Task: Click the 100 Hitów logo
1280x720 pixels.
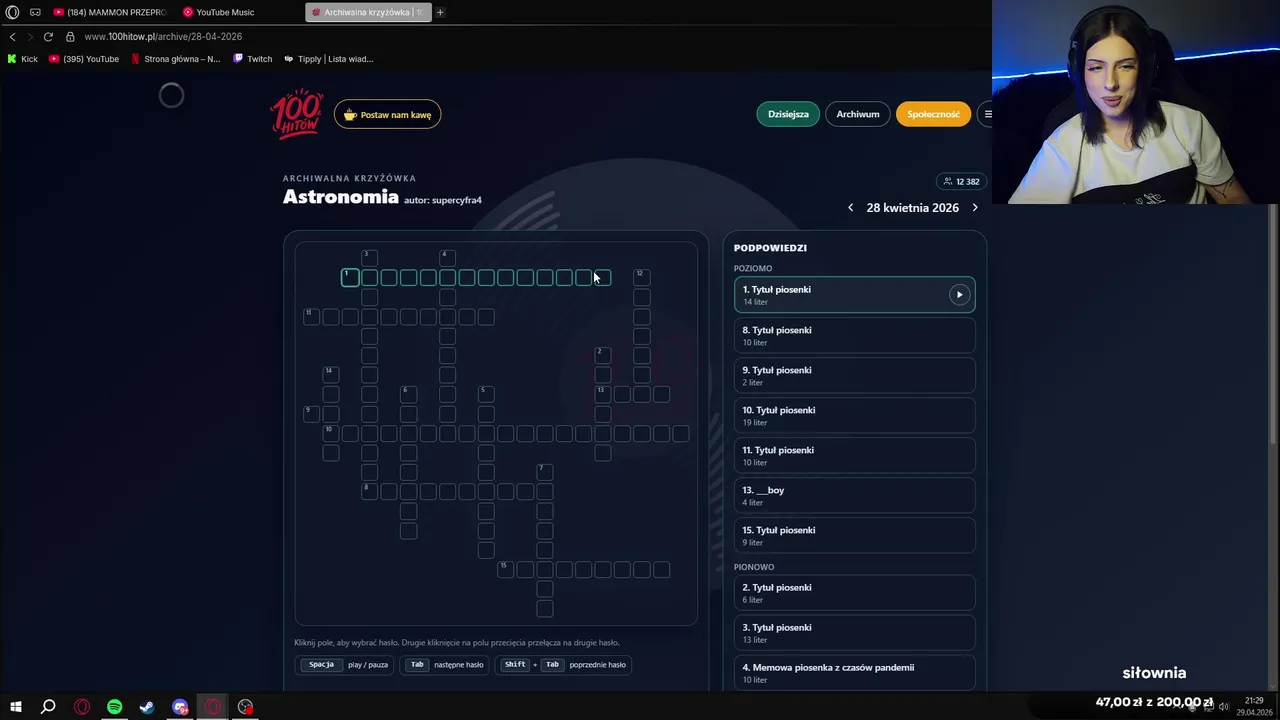Action: point(297,114)
